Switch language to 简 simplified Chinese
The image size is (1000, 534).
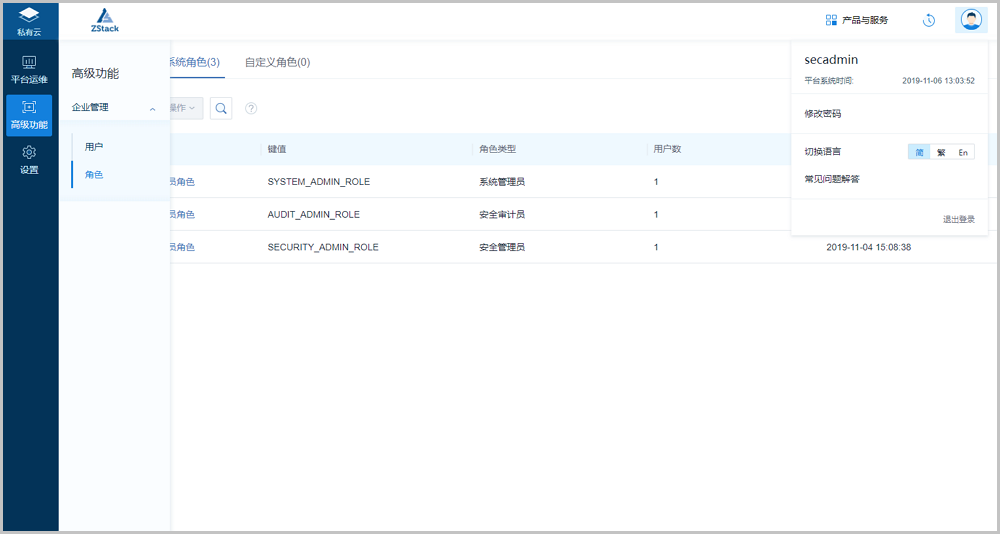point(919,152)
